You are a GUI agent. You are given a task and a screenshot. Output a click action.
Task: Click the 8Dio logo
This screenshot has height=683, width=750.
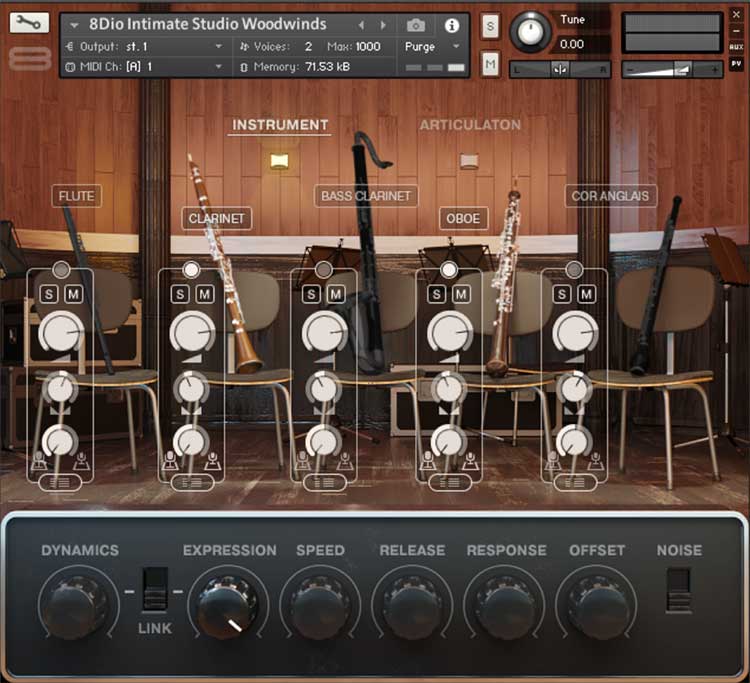click(x=30, y=59)
